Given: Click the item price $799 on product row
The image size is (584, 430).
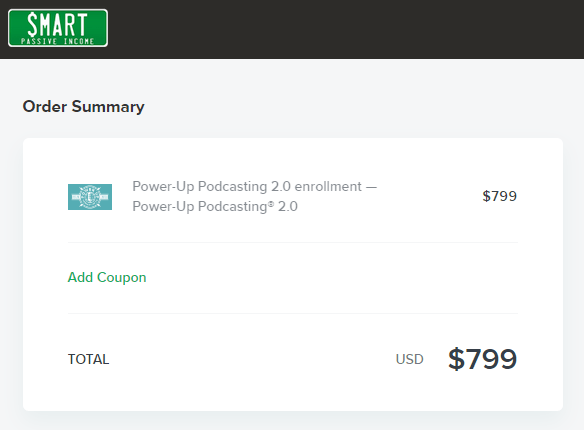Looking at the screenshot, I should (x=499, y=196).
